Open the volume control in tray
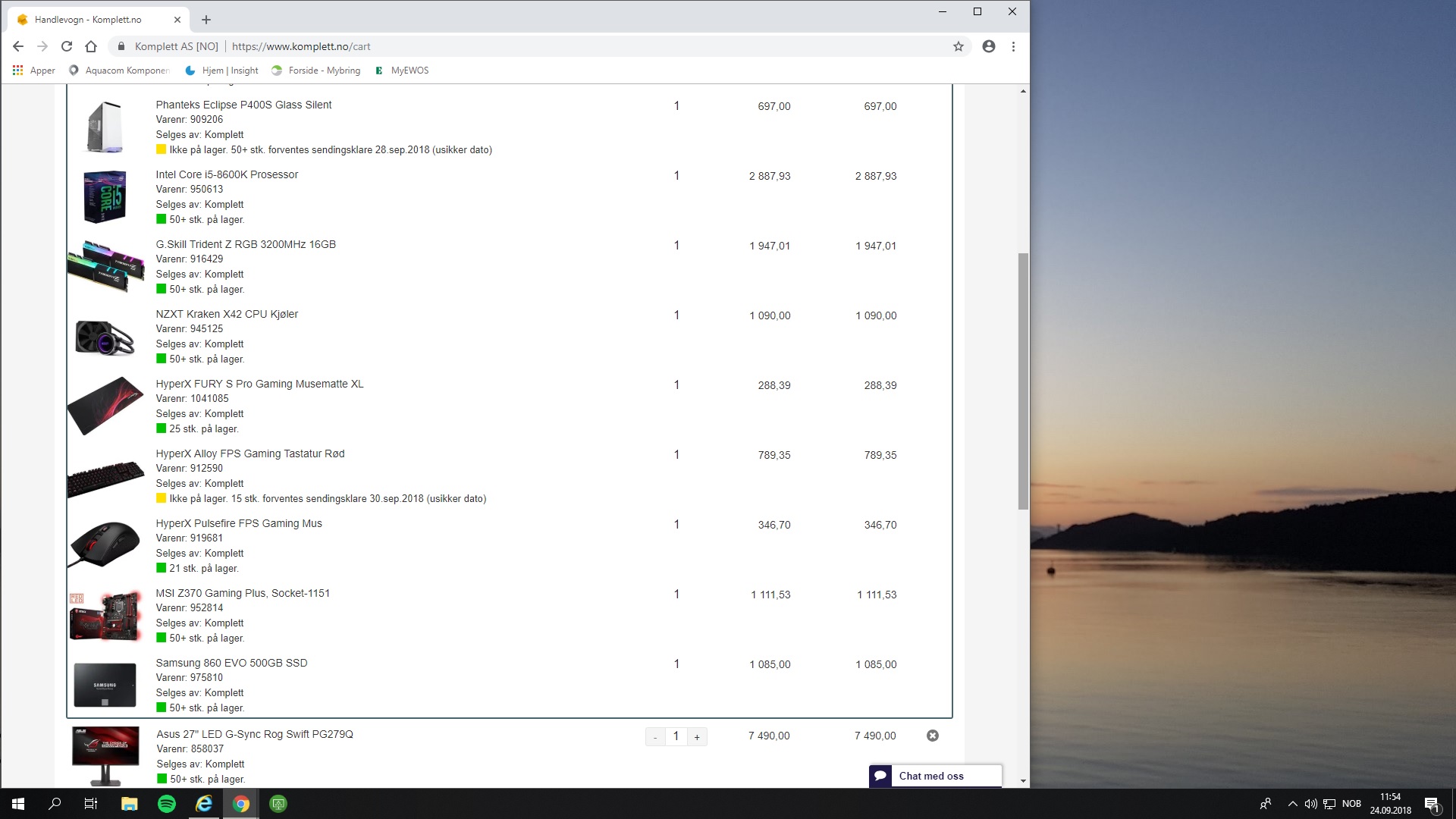The image size is (1456, 819). click(x=1311, y=804)
